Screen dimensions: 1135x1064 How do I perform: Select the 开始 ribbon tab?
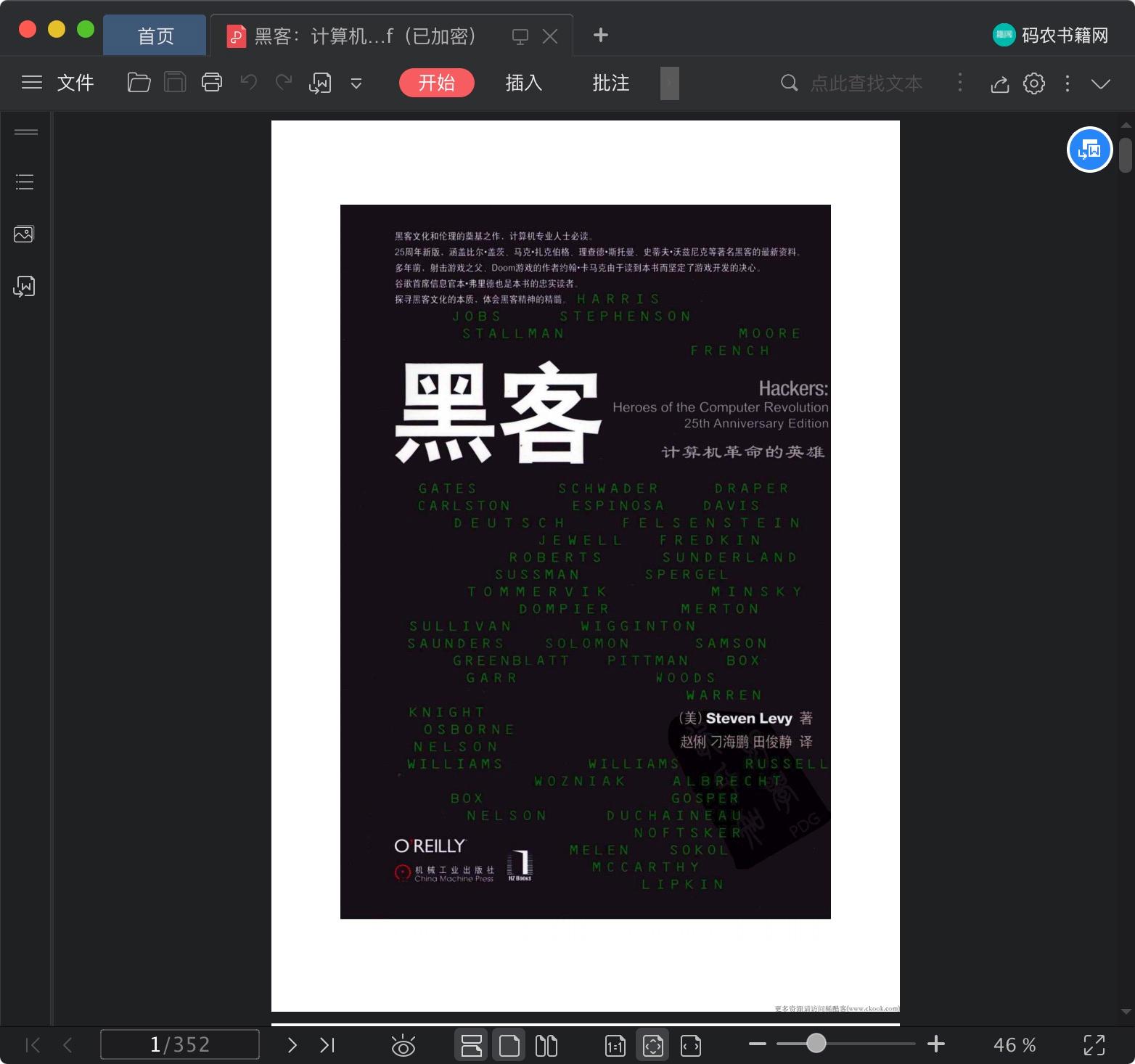tap(437, 83)
